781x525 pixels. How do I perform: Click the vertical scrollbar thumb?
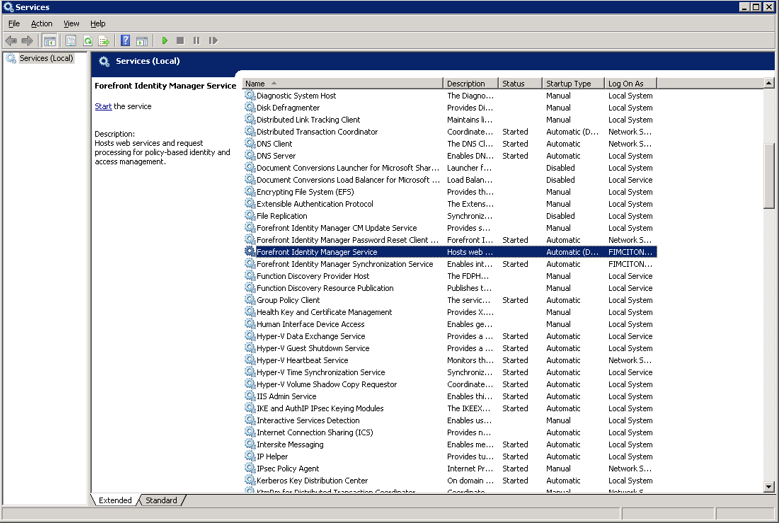769,176
